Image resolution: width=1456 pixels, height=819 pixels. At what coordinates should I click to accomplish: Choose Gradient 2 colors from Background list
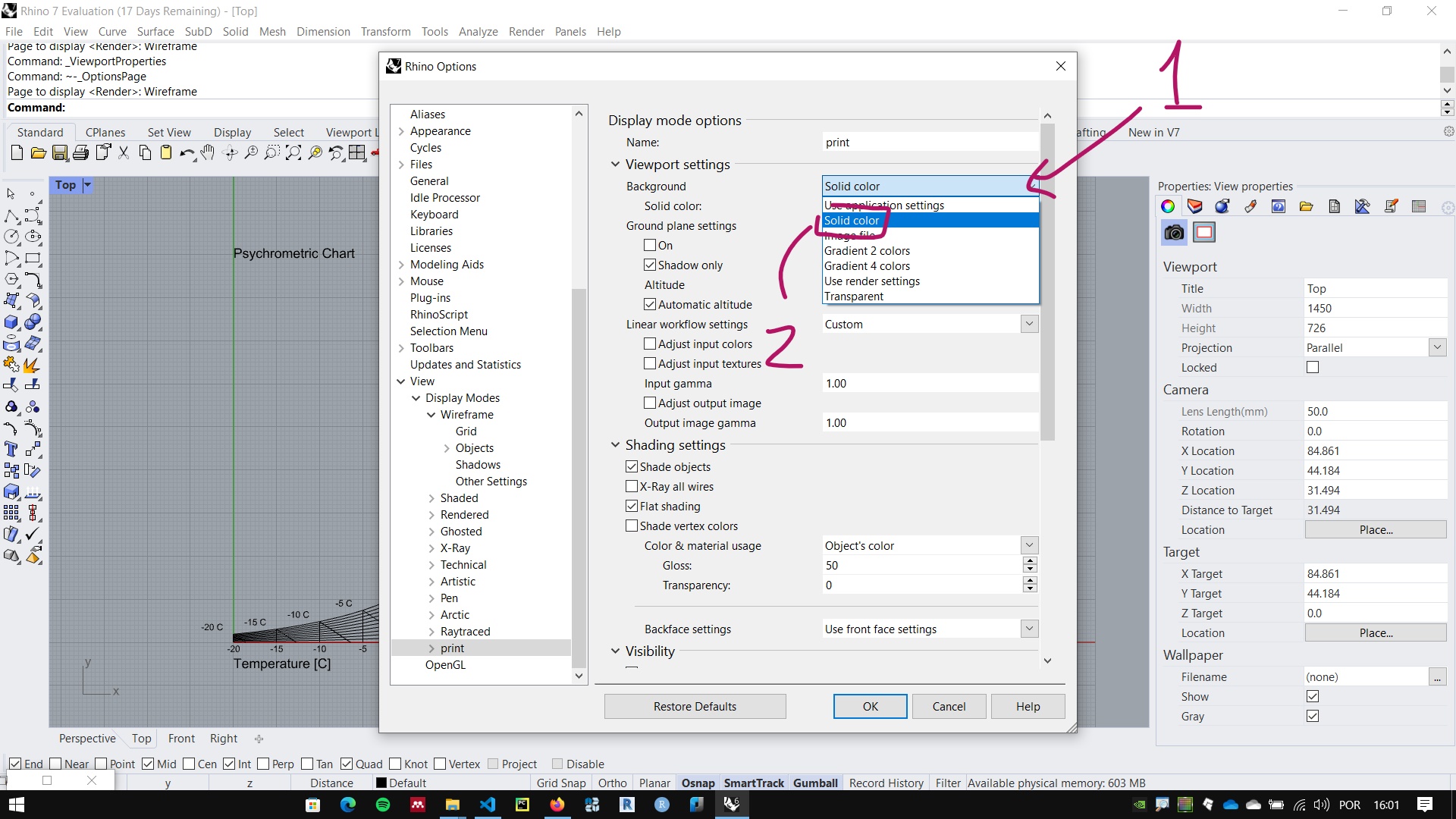[930, 250]
